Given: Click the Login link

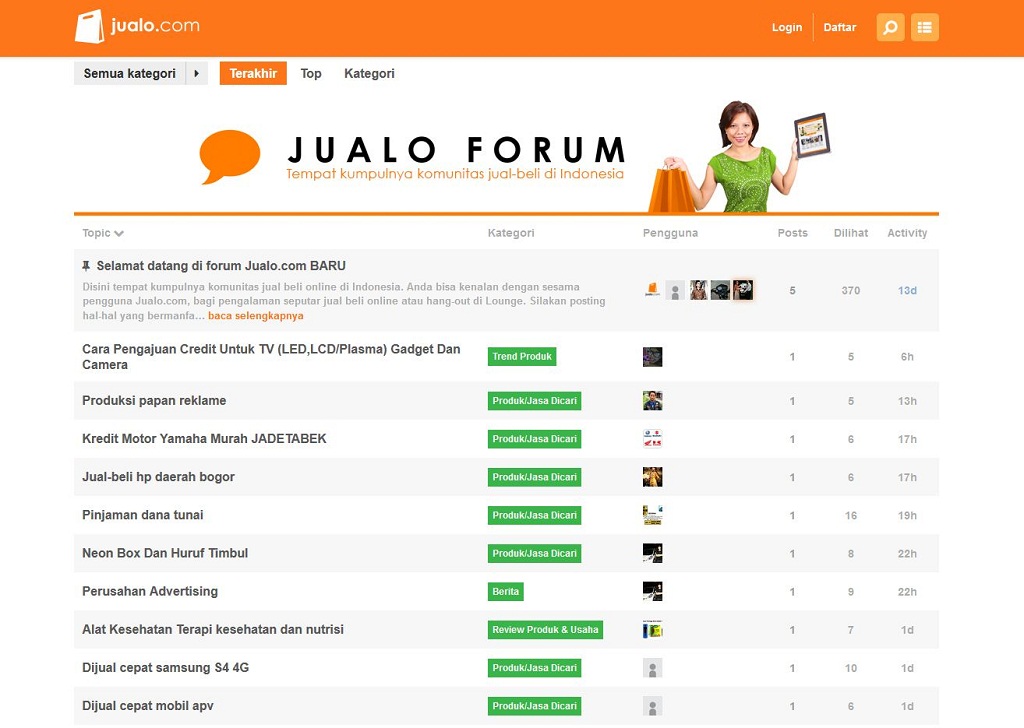Looking at the screenshot, I should (786, 27).
